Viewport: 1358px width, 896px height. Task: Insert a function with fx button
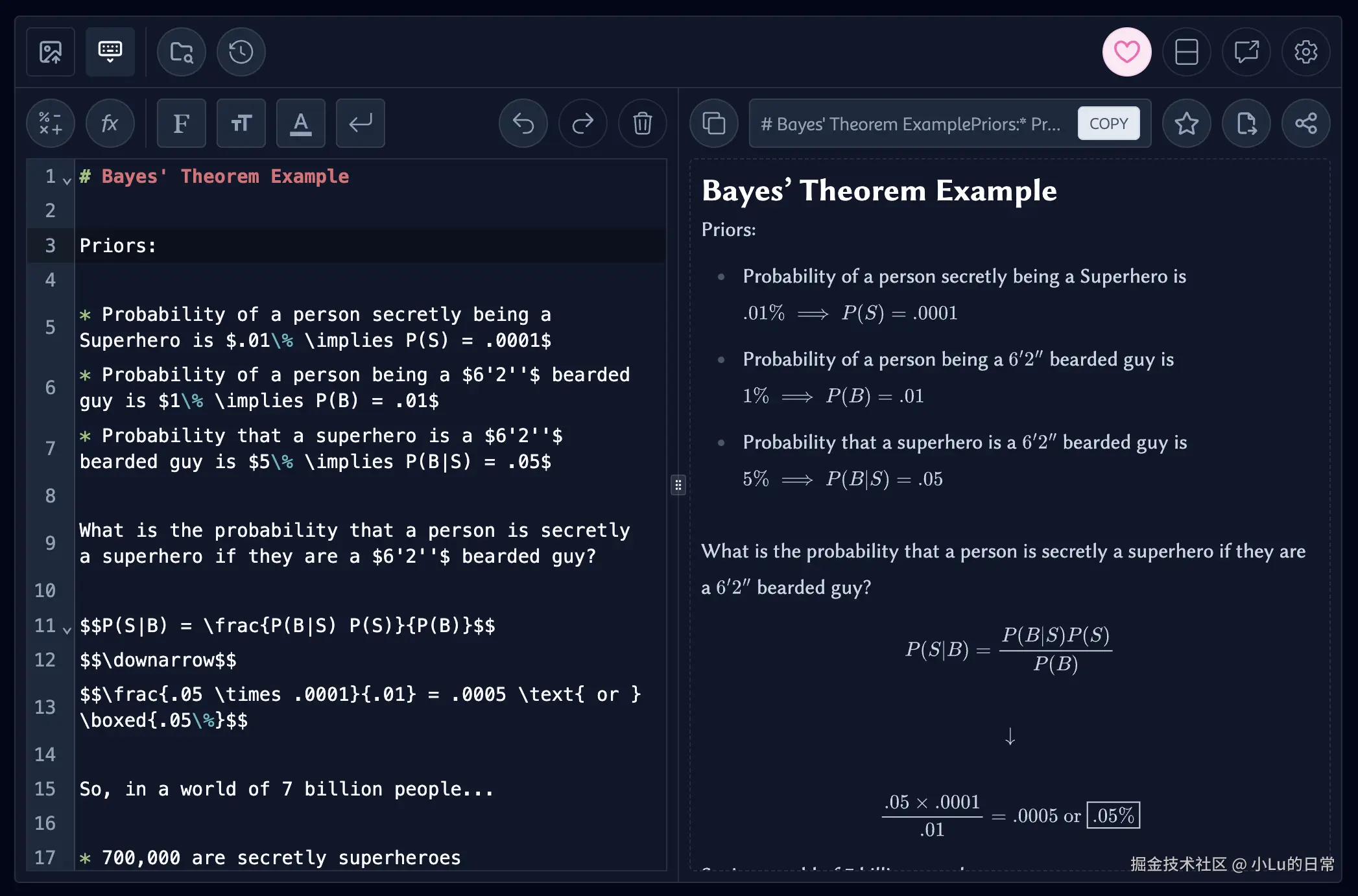[x=110, y=123]
